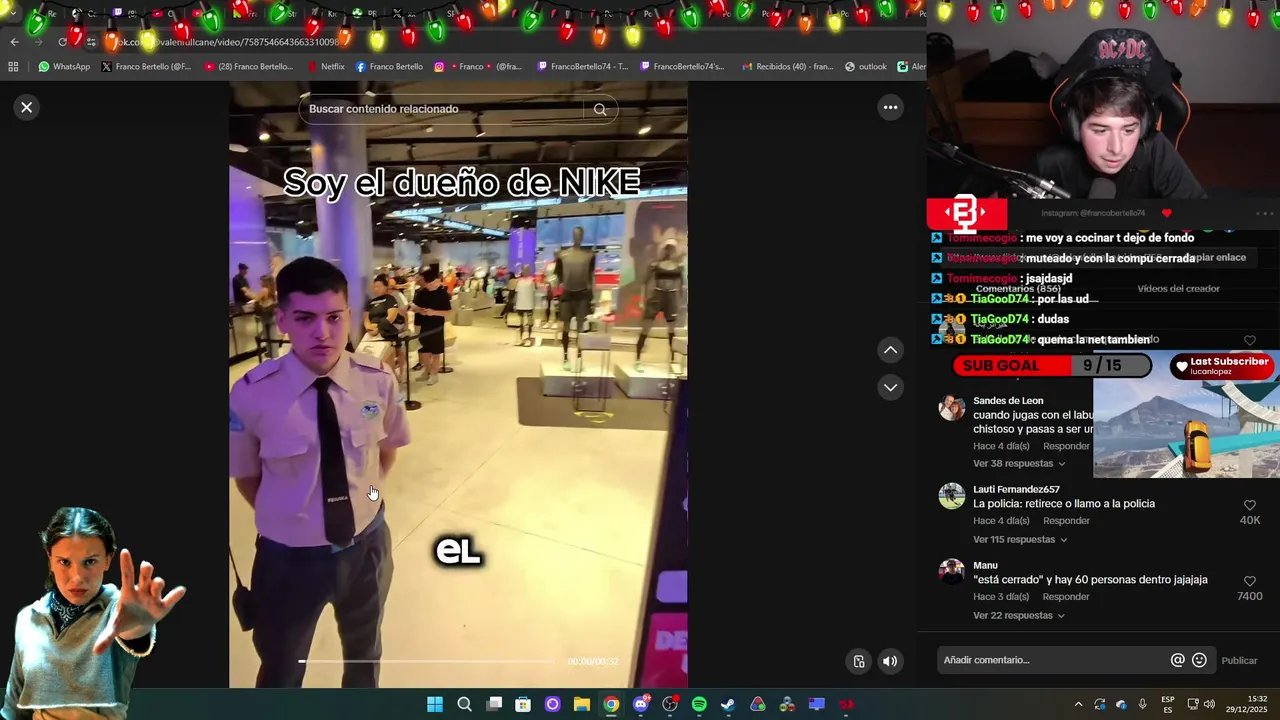Open OBS Studio from the taskbar

tap(670, 705)
